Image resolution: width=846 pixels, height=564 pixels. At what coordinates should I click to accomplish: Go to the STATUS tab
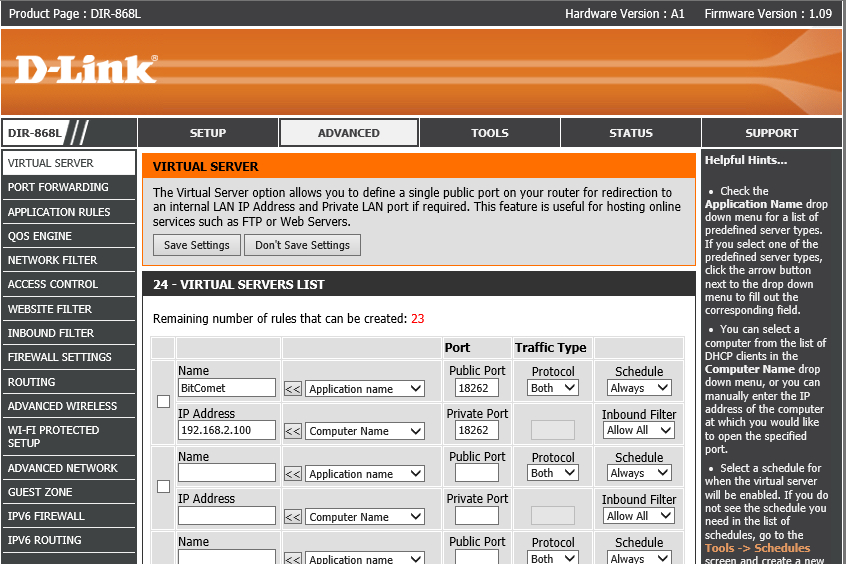point(631,133)
